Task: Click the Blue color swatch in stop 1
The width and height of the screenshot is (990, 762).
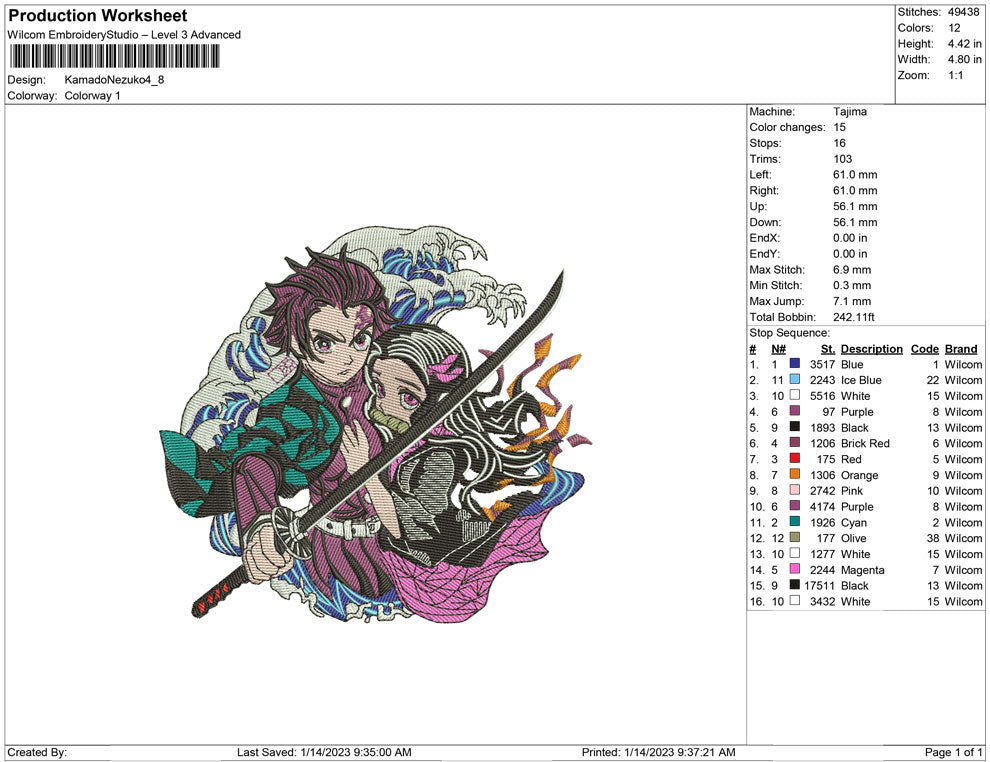Action: point(794,364)
